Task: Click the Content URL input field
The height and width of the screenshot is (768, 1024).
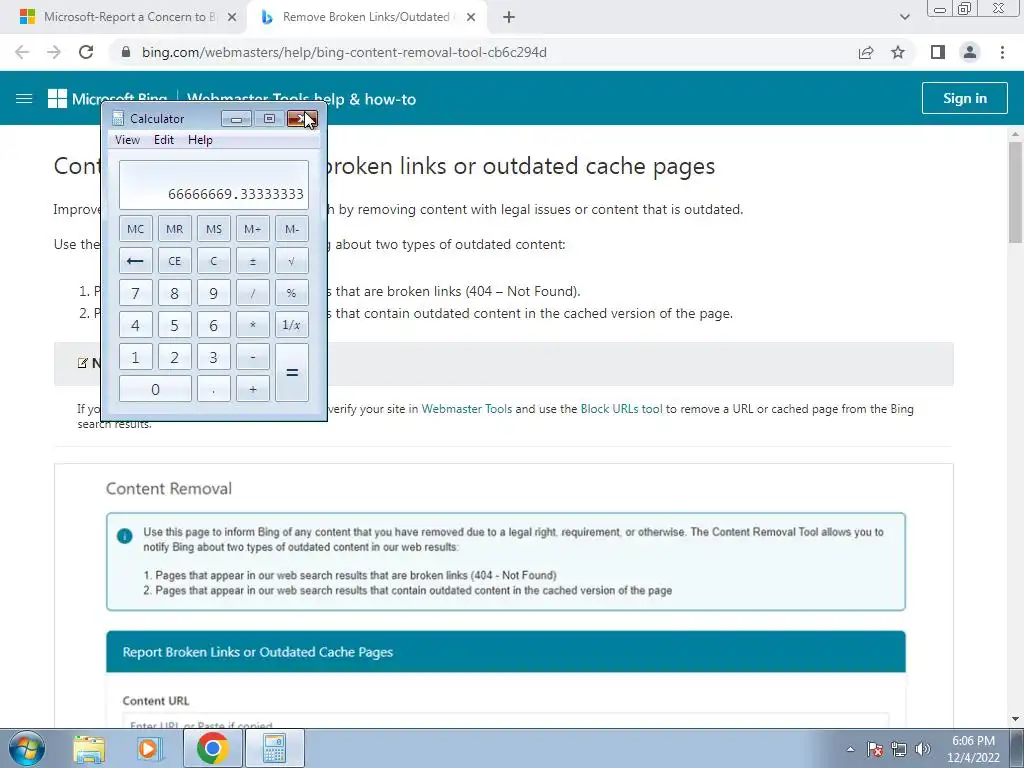Action: coord(505,721)
